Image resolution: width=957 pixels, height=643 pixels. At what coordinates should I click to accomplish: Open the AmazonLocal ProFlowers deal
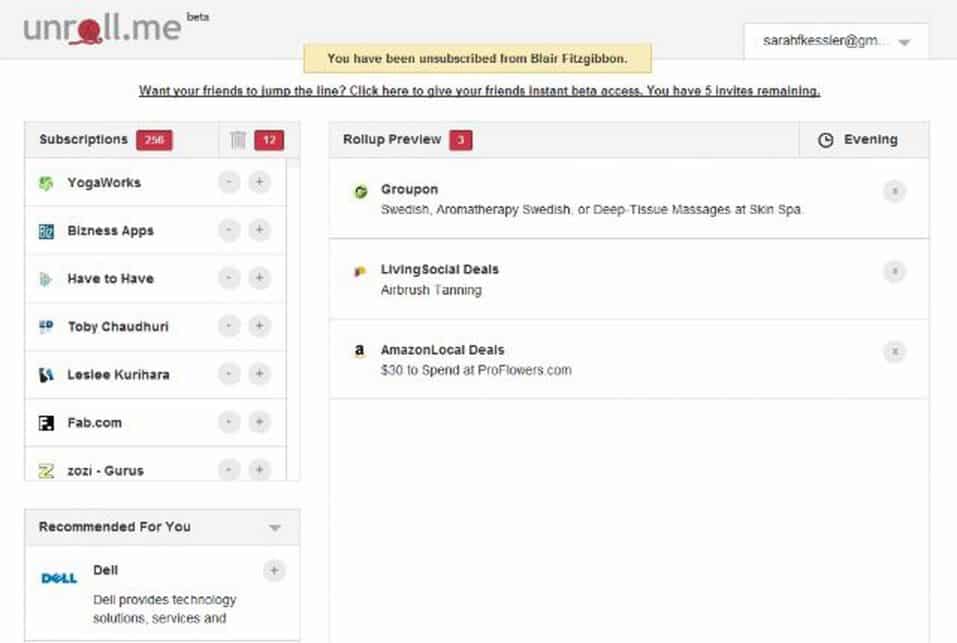pos(476,370)
